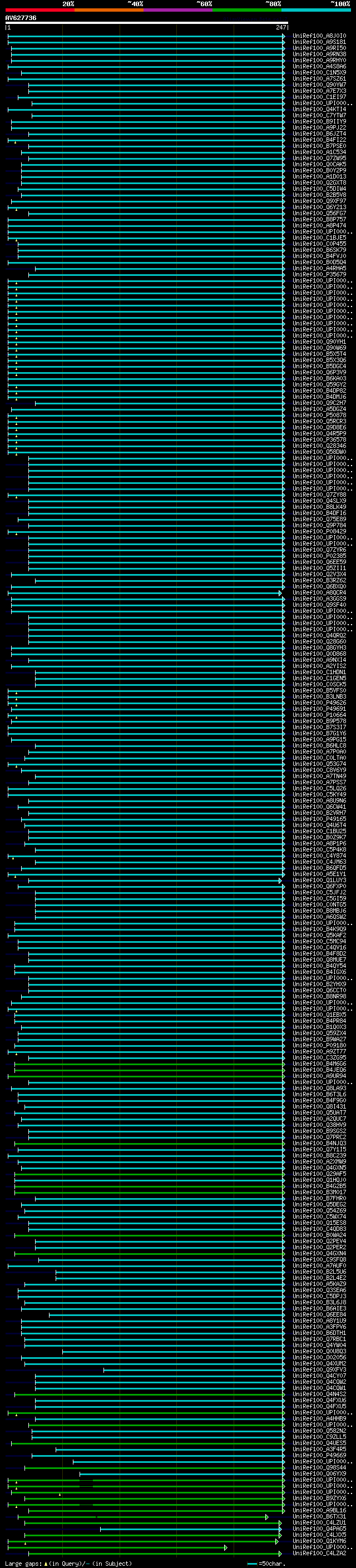
Task: Open hit UniRef100_P49626
Action: [x=319, y=703]
